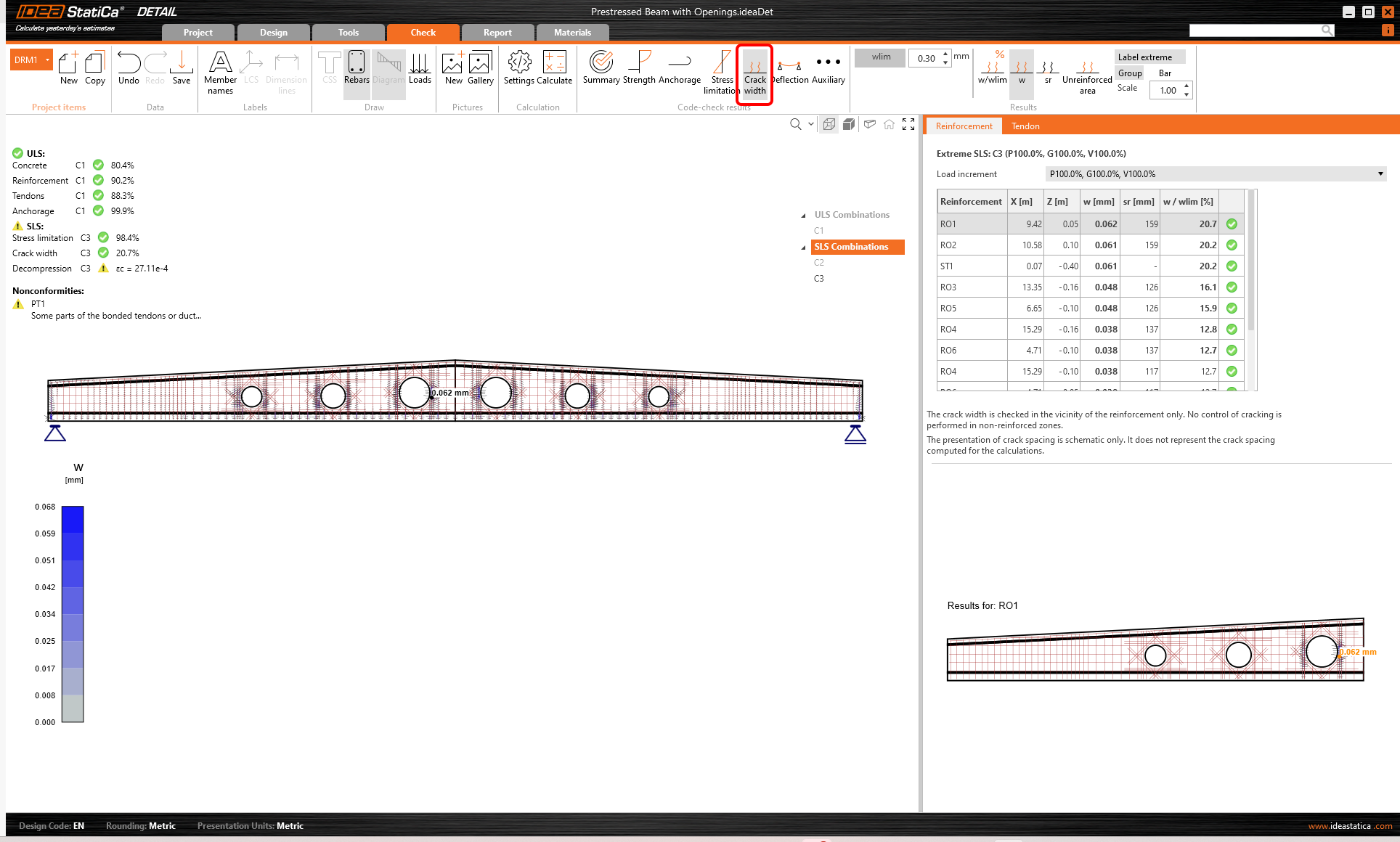Open the www.ideastatica.com link
1400x842 pixels.
coord(1349,826)
